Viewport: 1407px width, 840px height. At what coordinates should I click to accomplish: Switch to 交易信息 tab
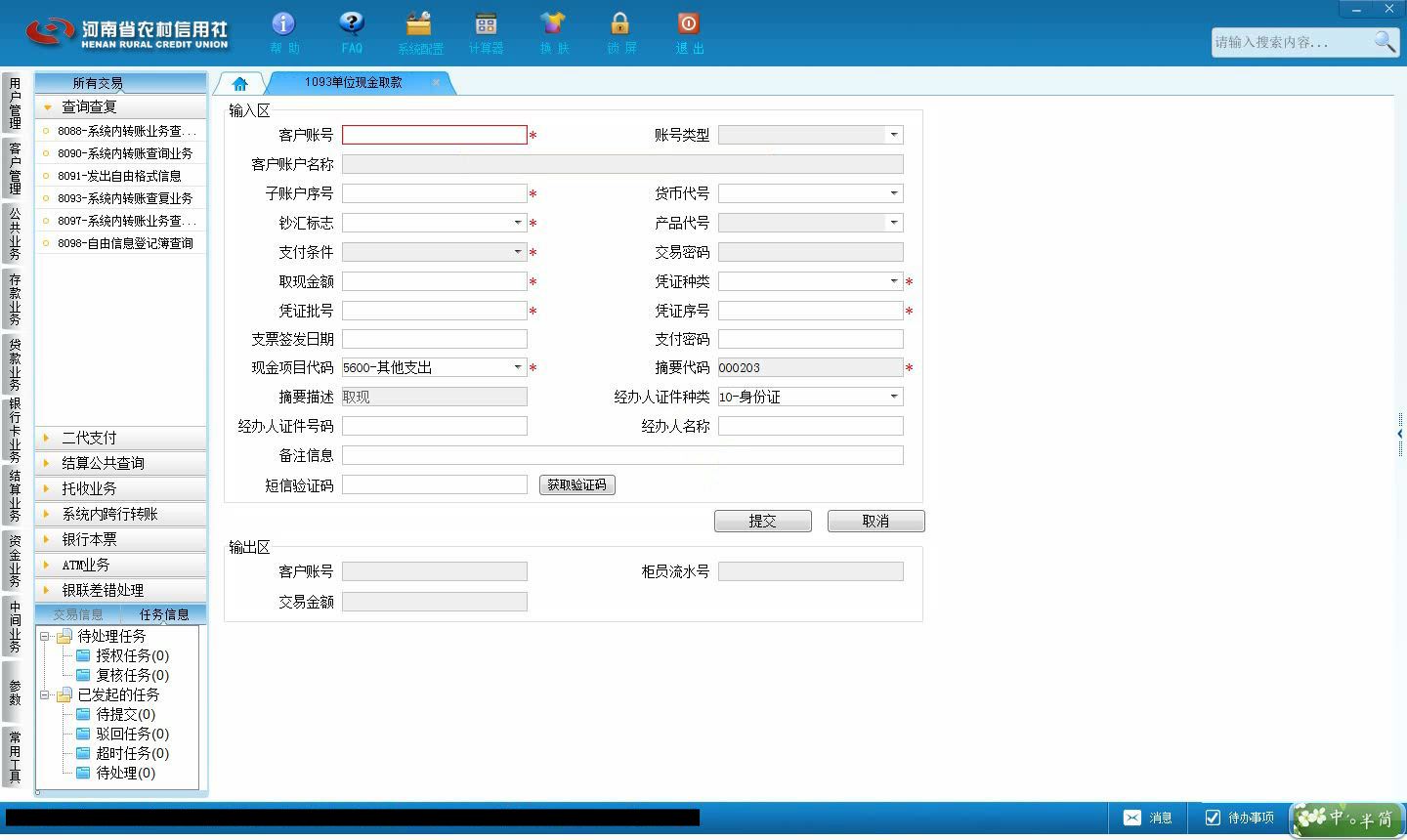78,614
